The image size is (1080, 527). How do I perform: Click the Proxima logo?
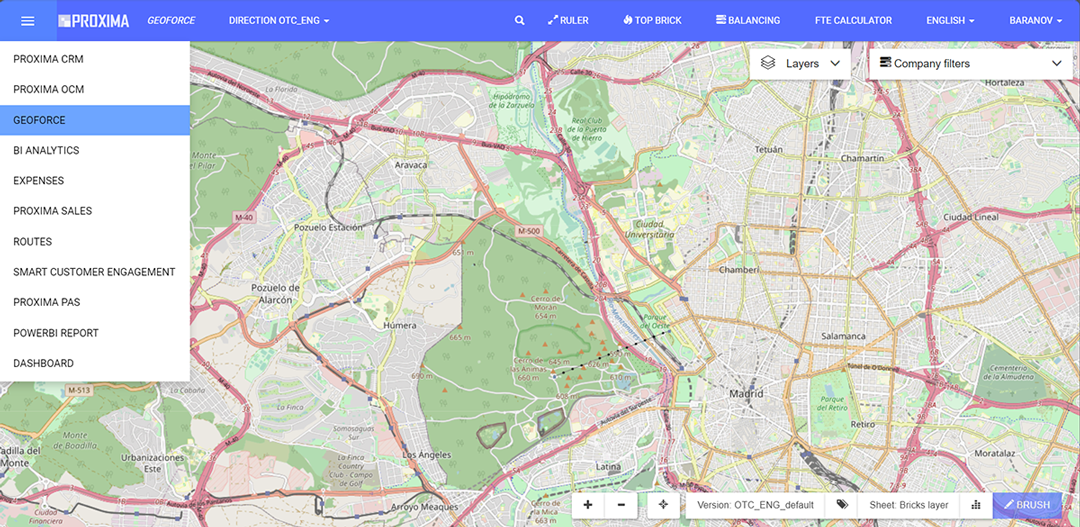coord(94,21)
